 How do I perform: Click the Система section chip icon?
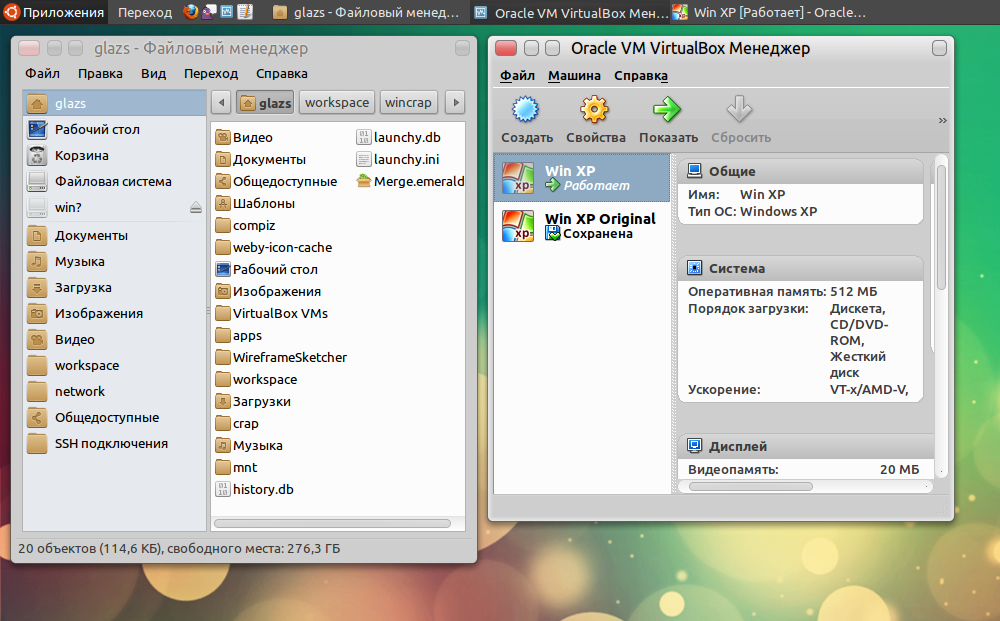[695, 268]
